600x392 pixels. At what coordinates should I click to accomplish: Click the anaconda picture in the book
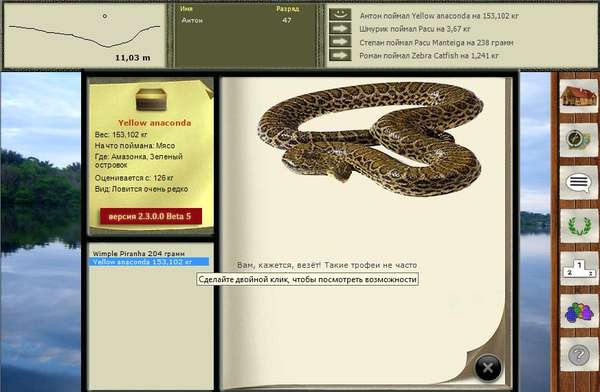click(370, 138)
